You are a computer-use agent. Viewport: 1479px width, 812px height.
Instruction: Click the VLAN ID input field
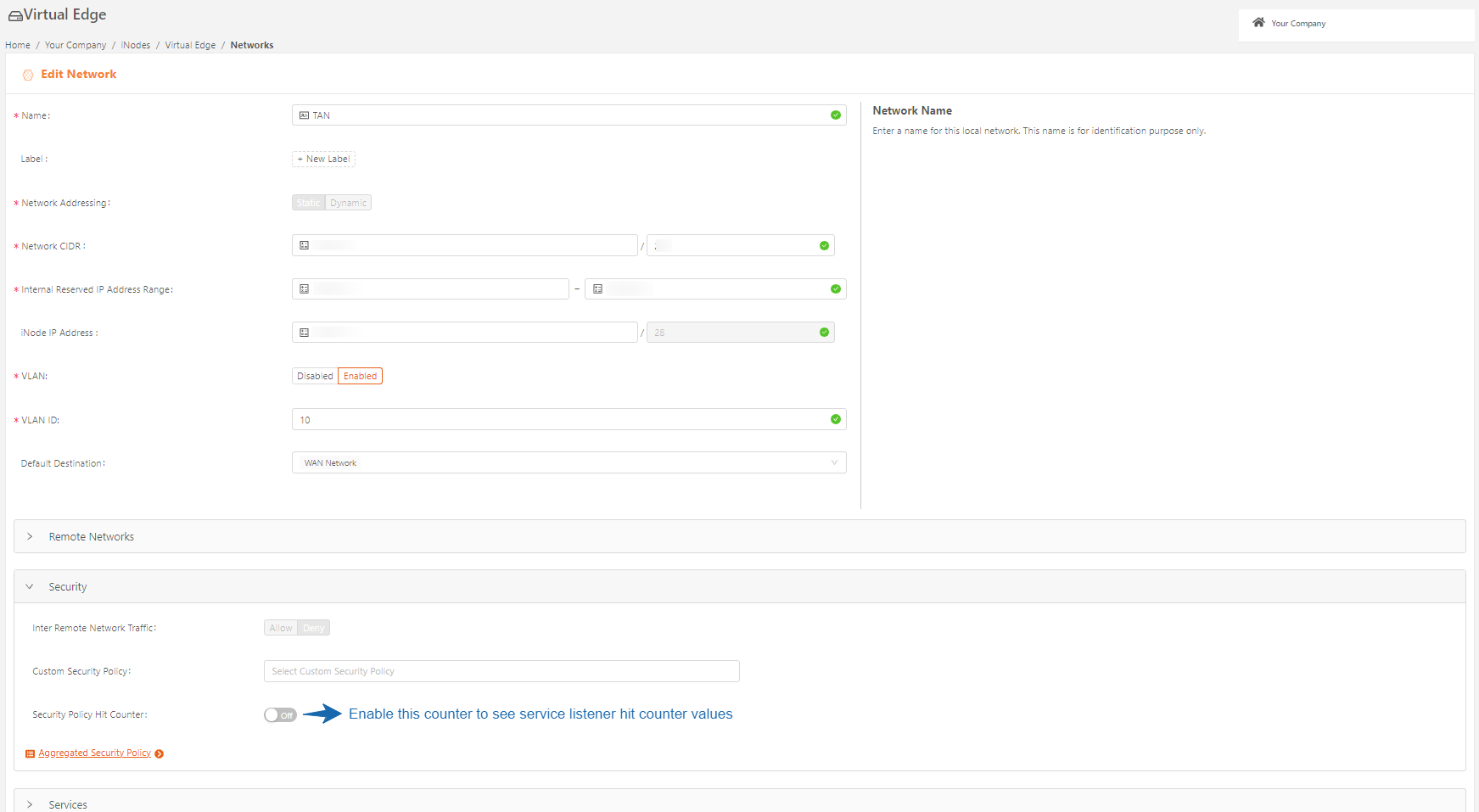pos(569,419)
